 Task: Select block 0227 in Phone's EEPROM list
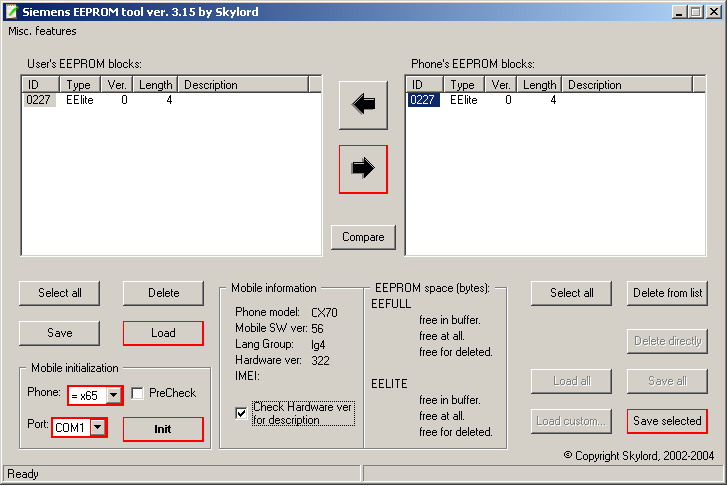423,100
